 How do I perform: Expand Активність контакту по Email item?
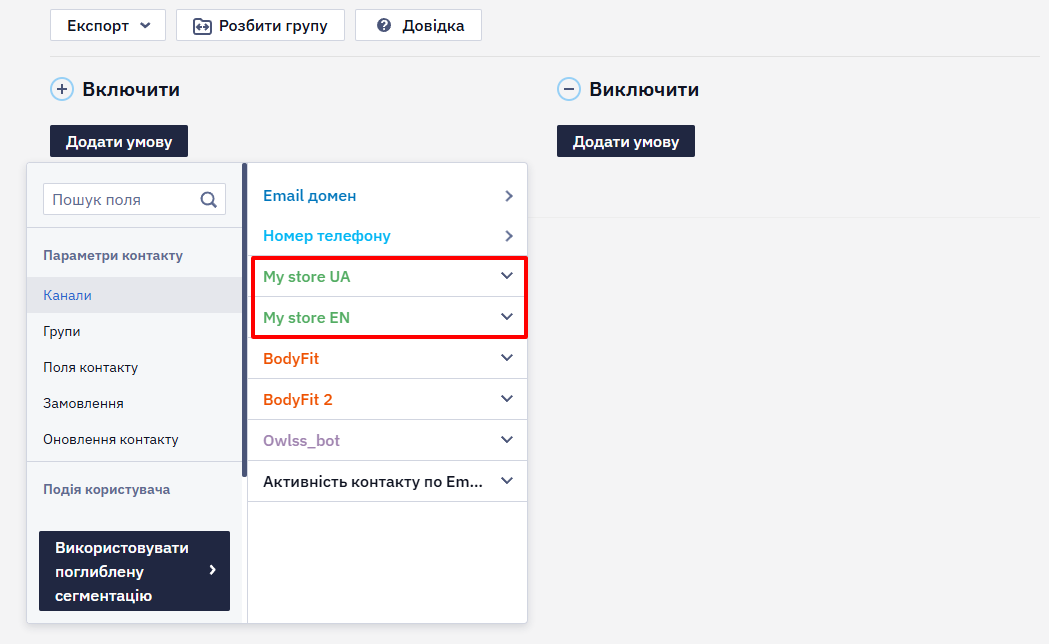click(x=388, y=481)
